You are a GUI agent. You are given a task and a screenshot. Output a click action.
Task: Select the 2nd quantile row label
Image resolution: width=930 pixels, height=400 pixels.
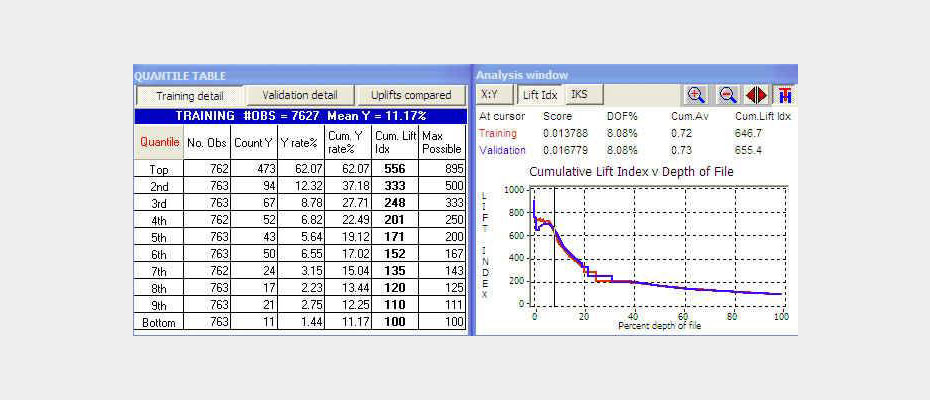[159, 186]
